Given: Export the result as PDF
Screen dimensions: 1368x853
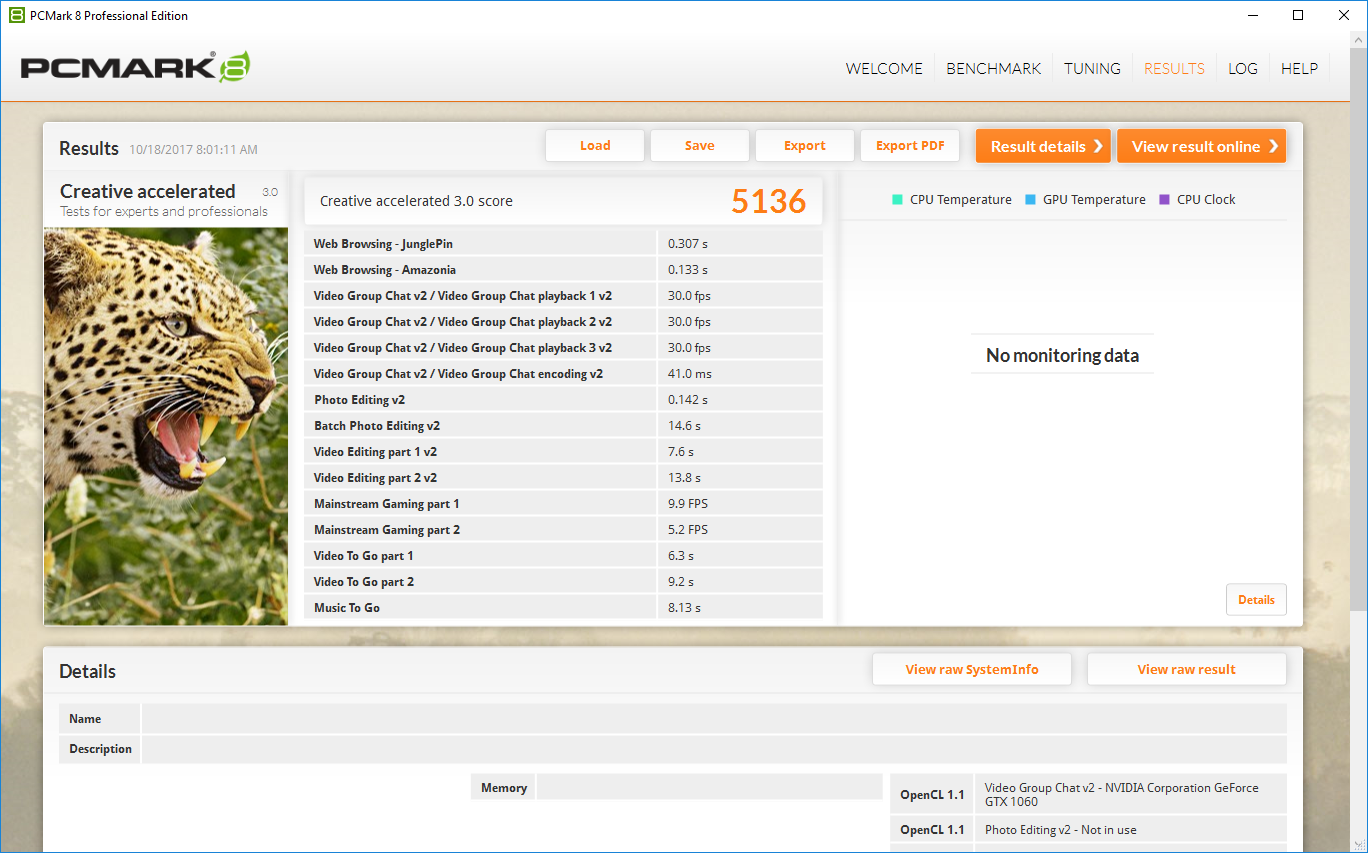Looking at the screenshot, I should 910,146.
